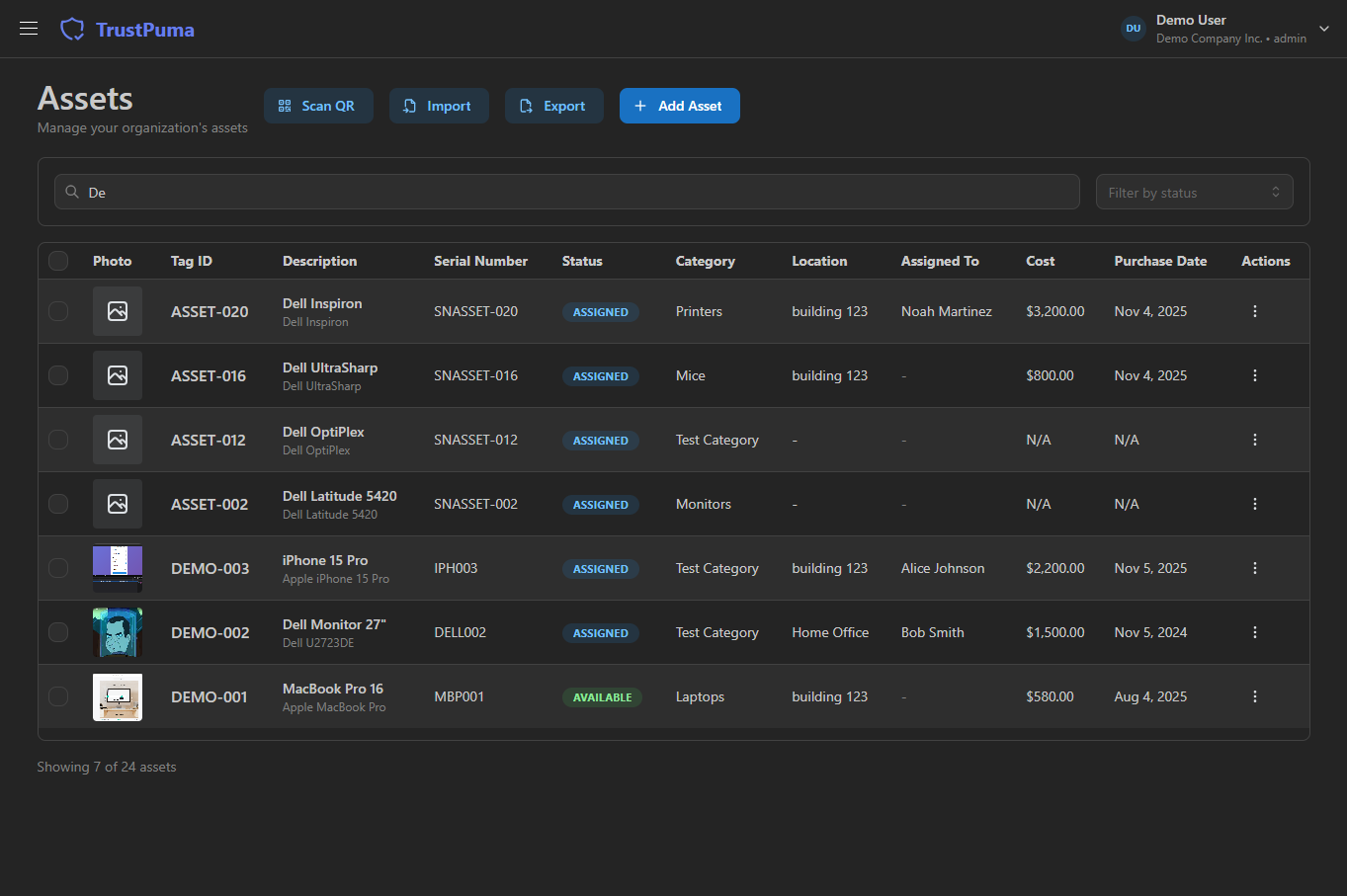Click the photo placeholder icon for ASSET-016

(x=117, y=375)
